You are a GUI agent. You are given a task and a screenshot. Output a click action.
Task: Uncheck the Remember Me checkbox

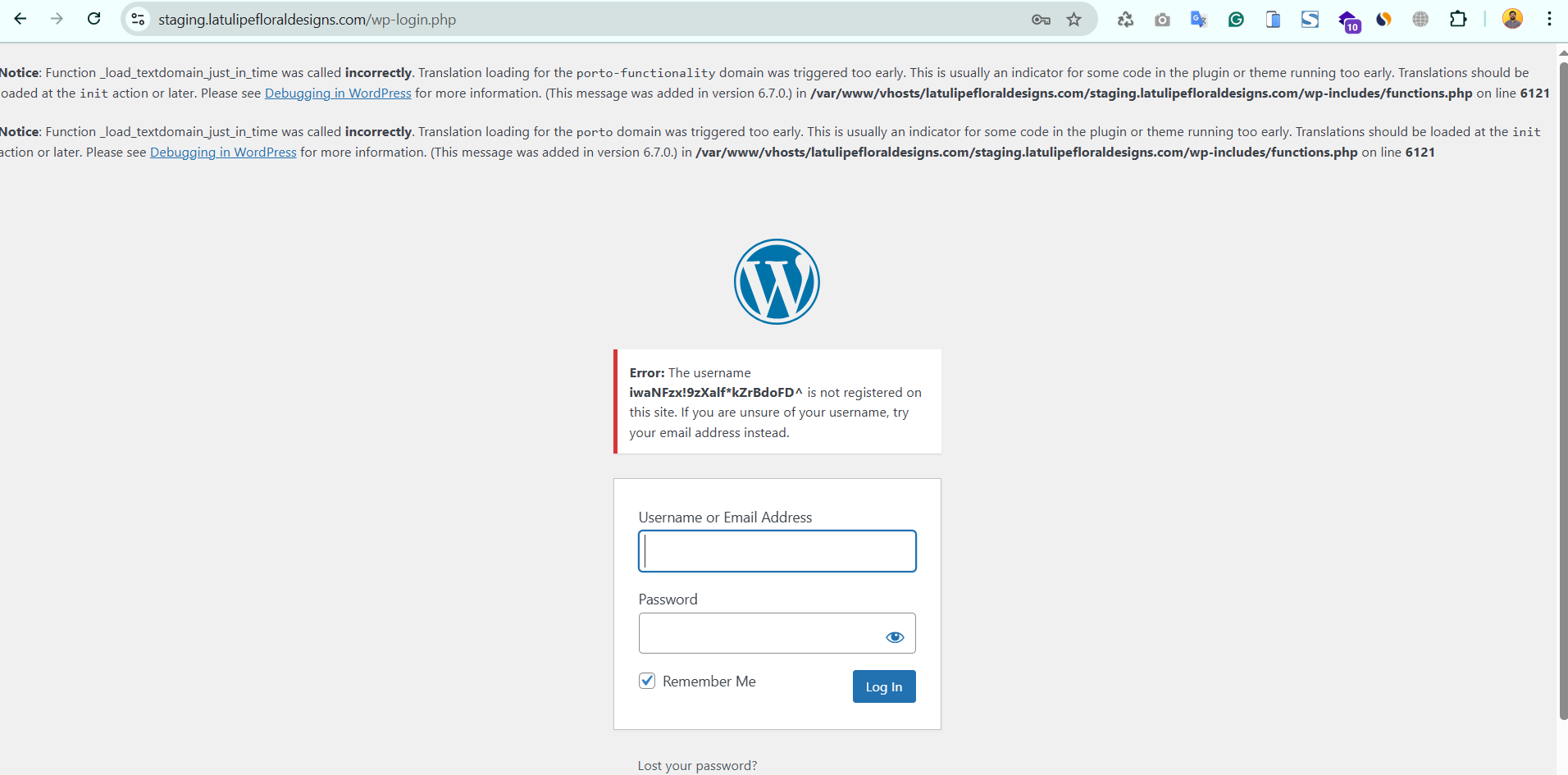pyautogui.click(x=647, y=681)
